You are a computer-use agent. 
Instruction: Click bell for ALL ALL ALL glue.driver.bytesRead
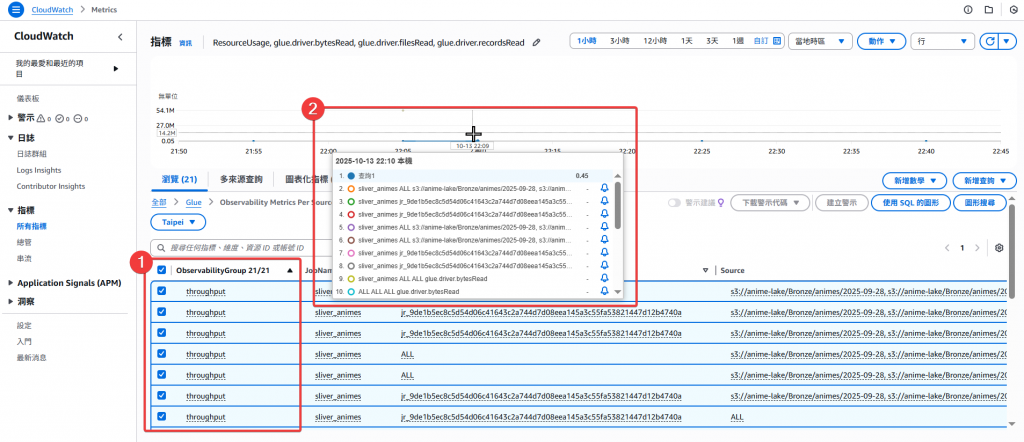pos(604,291)
